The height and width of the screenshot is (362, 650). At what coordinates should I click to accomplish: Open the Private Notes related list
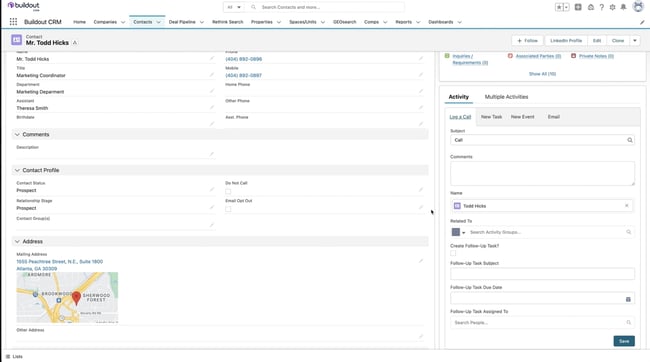pyautogui.click(x=596, y=56)
